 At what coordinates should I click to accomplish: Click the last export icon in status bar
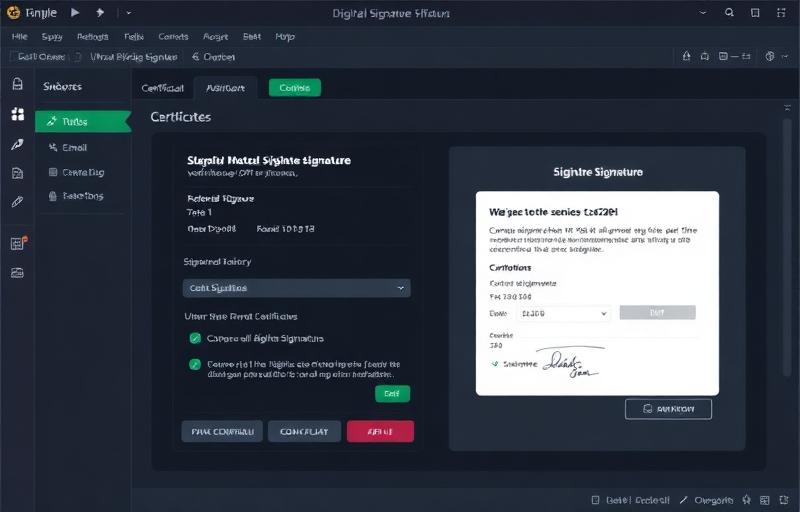click(x=784, y=500)
